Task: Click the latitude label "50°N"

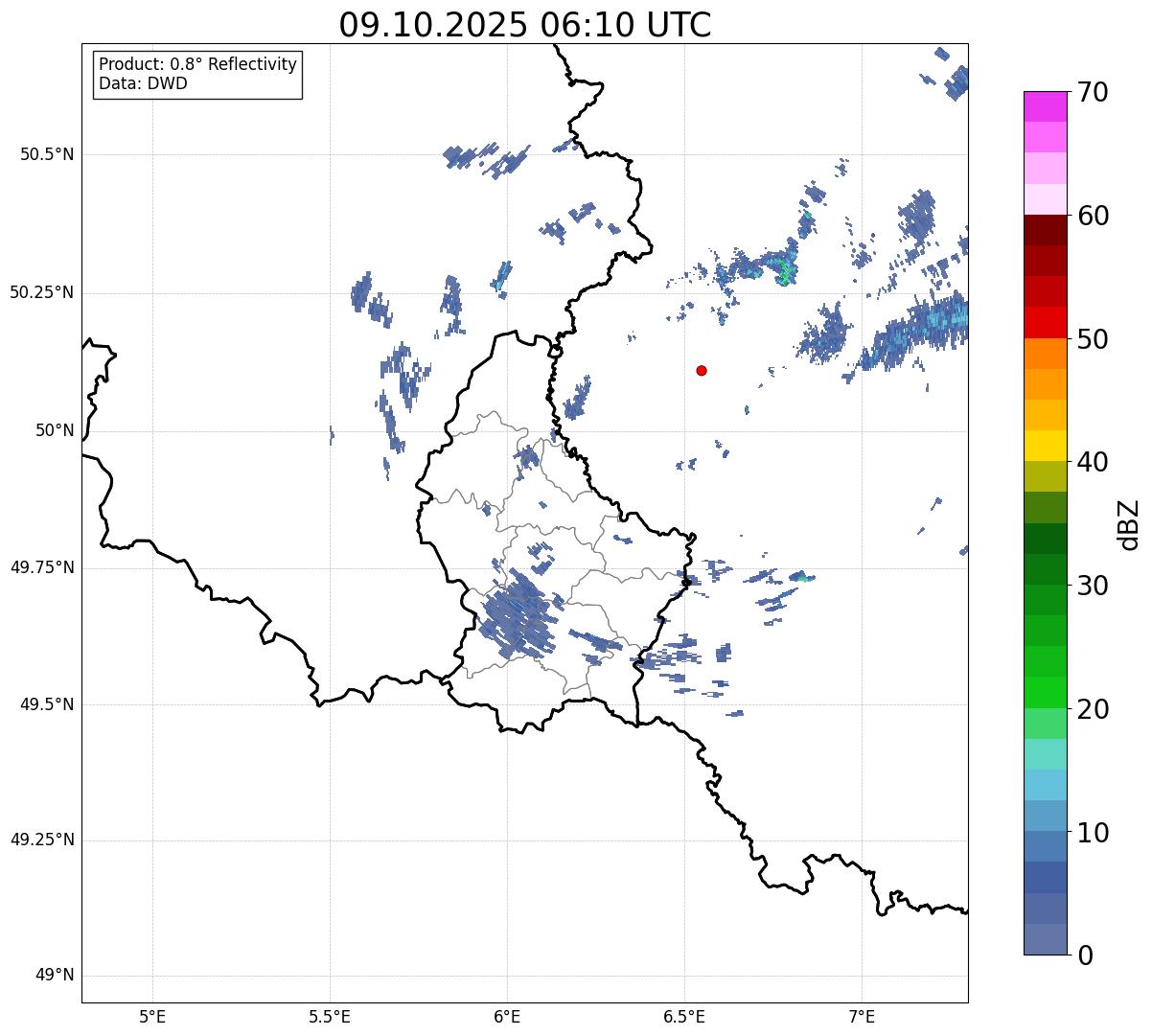Action: click(x=55, y=430)
